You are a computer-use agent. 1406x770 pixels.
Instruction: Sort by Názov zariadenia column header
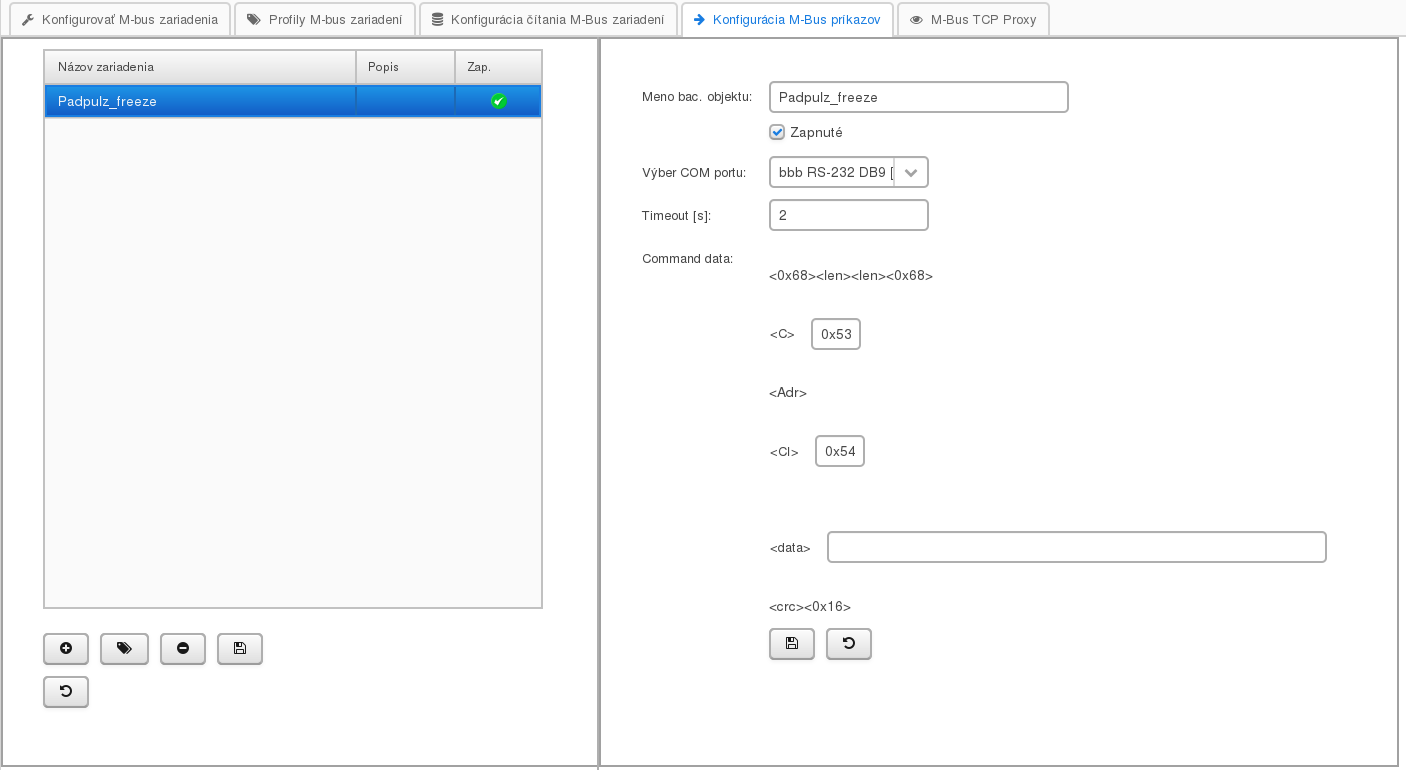(x=200, y=67)
